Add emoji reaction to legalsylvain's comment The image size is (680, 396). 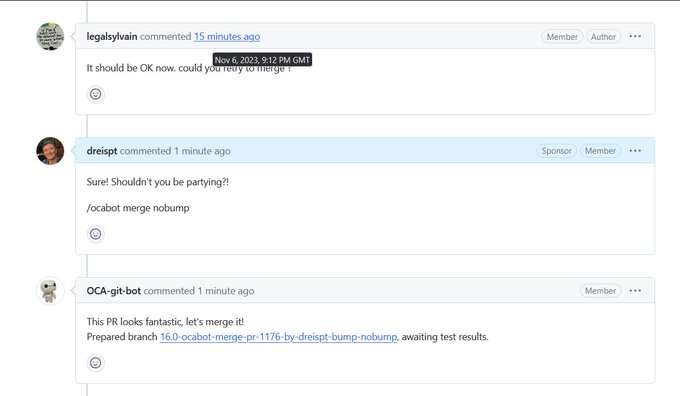pyautogui.click(x=95, y=94)
